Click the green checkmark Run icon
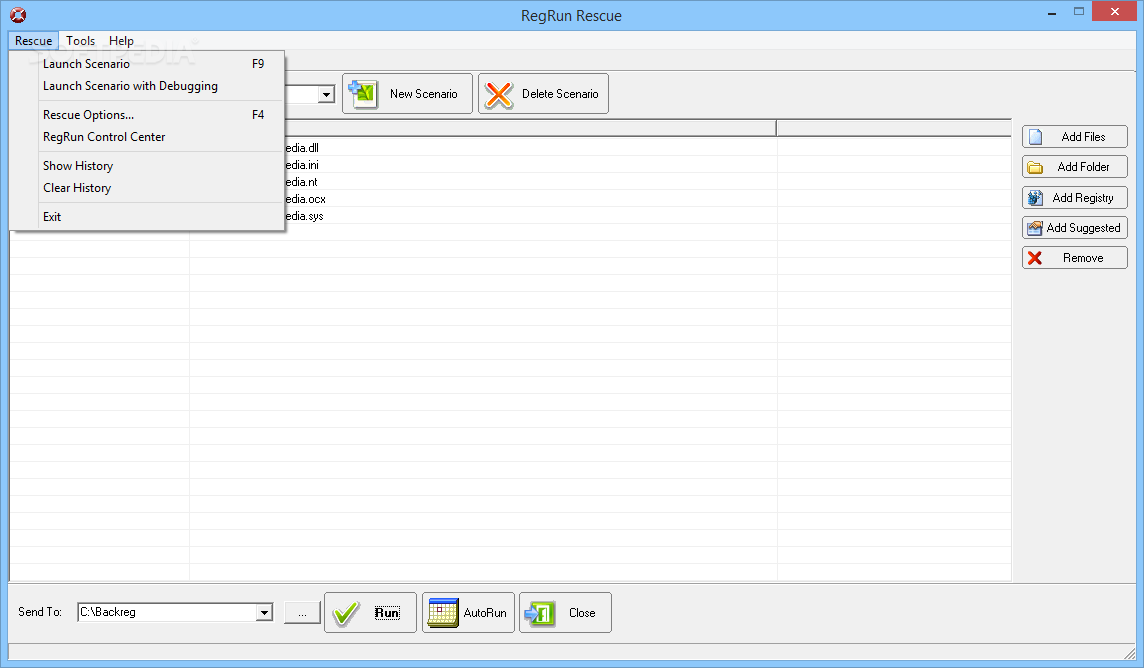This screenshot has height=668, width=1144. 346,613
